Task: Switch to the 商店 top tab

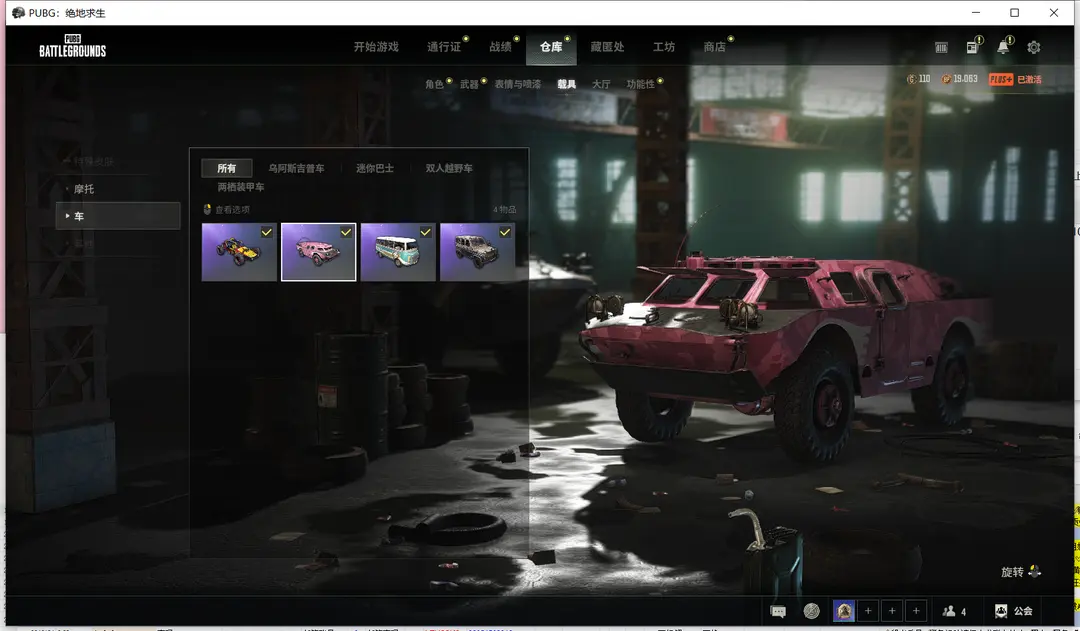Action: (x=714, y=47)
